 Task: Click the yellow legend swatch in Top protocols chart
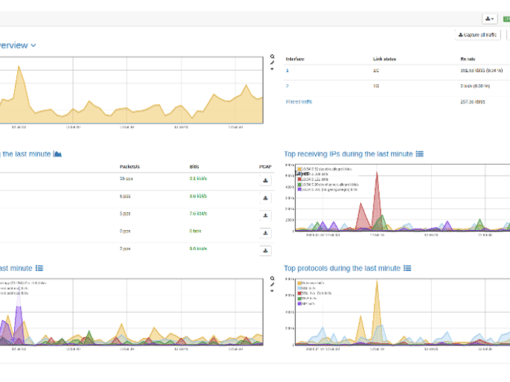(300, 283)
